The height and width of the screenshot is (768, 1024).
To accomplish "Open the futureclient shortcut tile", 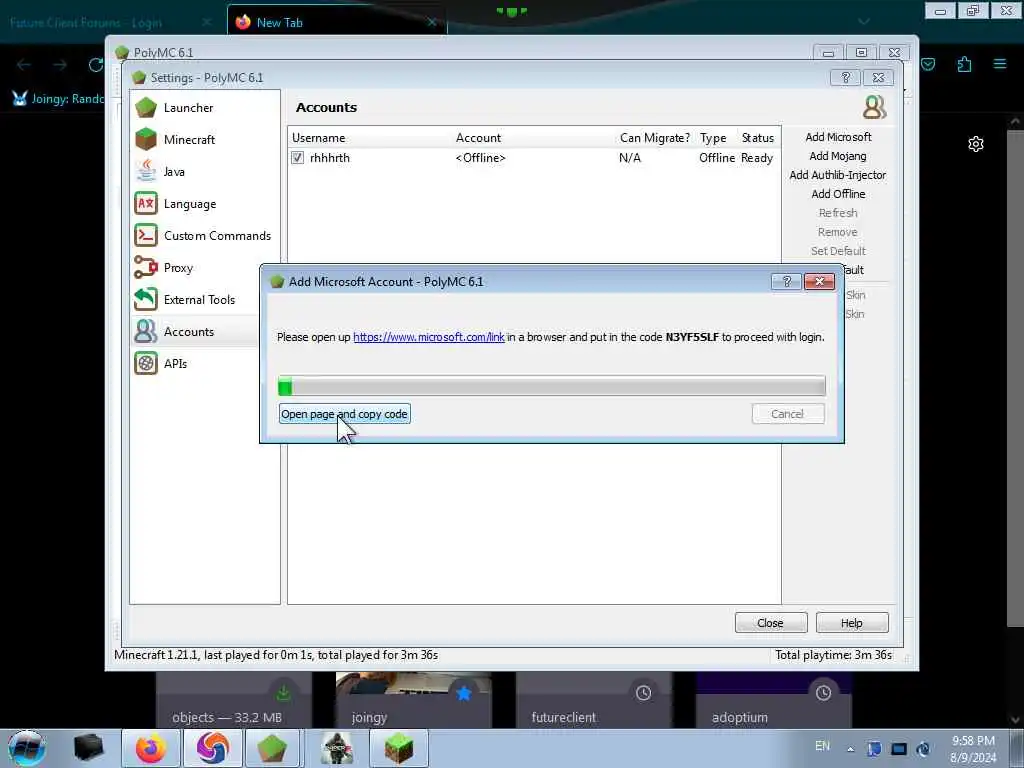I will [x=594, y=700].
